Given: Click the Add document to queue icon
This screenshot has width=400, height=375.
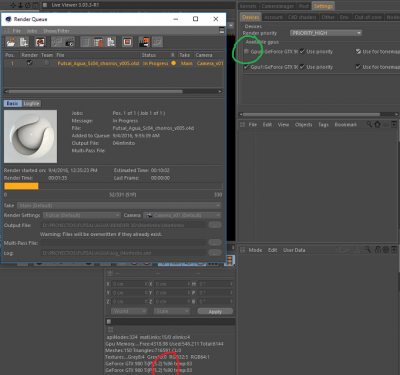Looking at the screenshot, I should 24,42.
